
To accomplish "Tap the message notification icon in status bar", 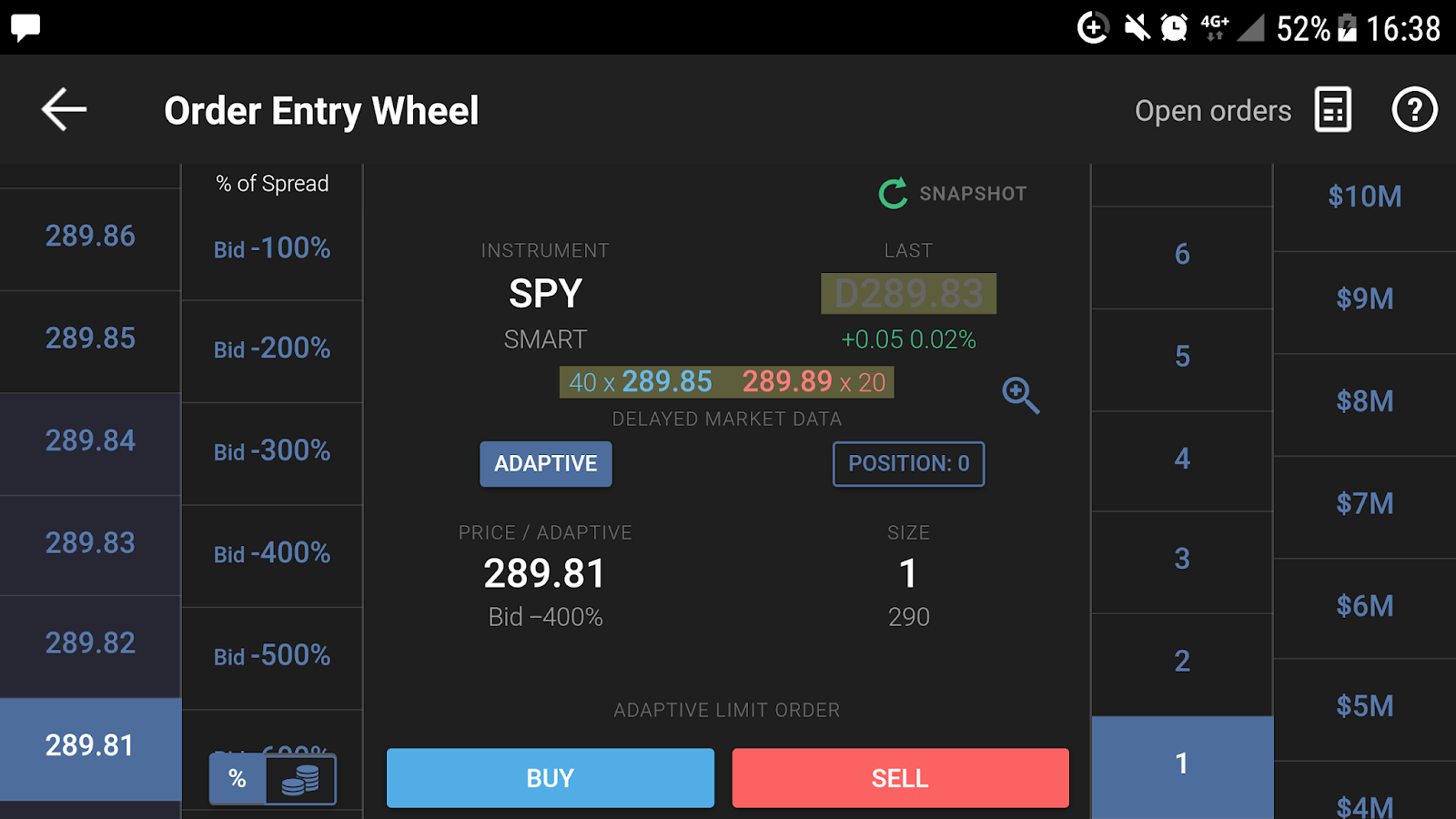I will click(25, 27).
